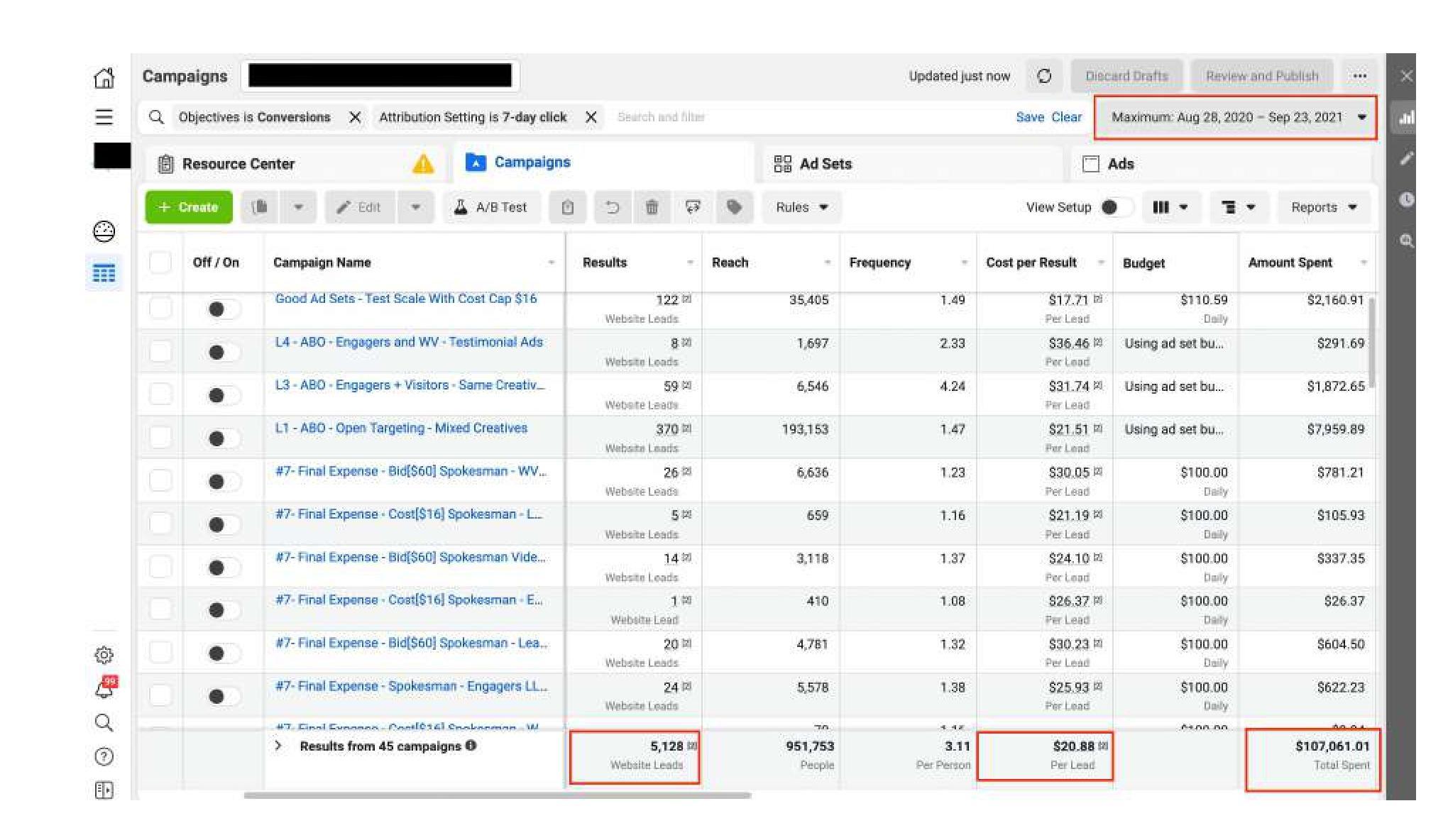Open notifications bell in left sidebar
The height and width of the screenshot is (840, 1448).
(x=105, y=688)
